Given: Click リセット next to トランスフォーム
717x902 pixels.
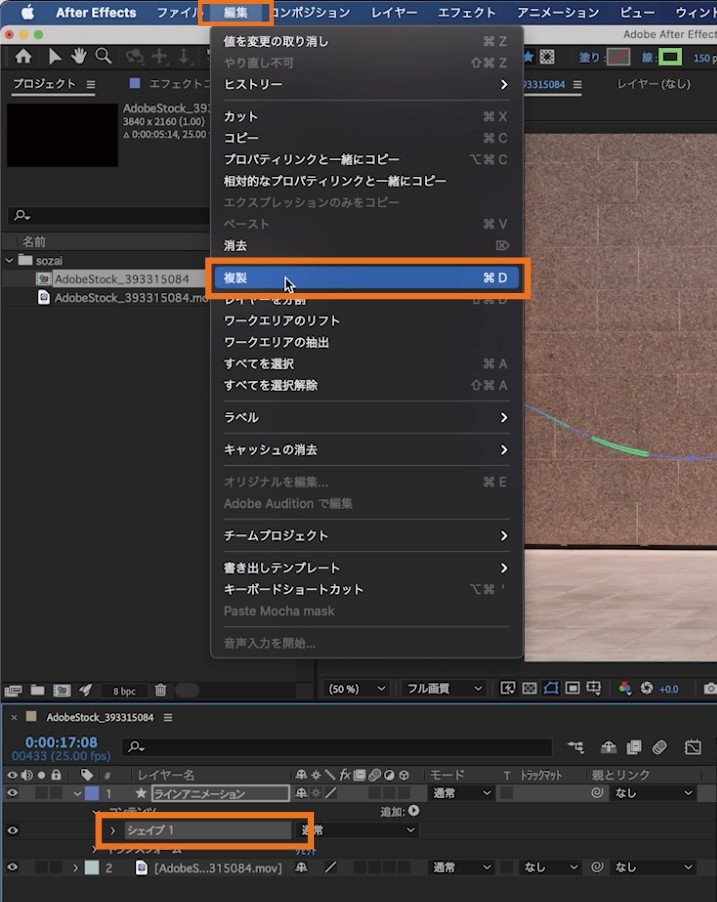Looking at the screenshot, I should pos(306,850).
